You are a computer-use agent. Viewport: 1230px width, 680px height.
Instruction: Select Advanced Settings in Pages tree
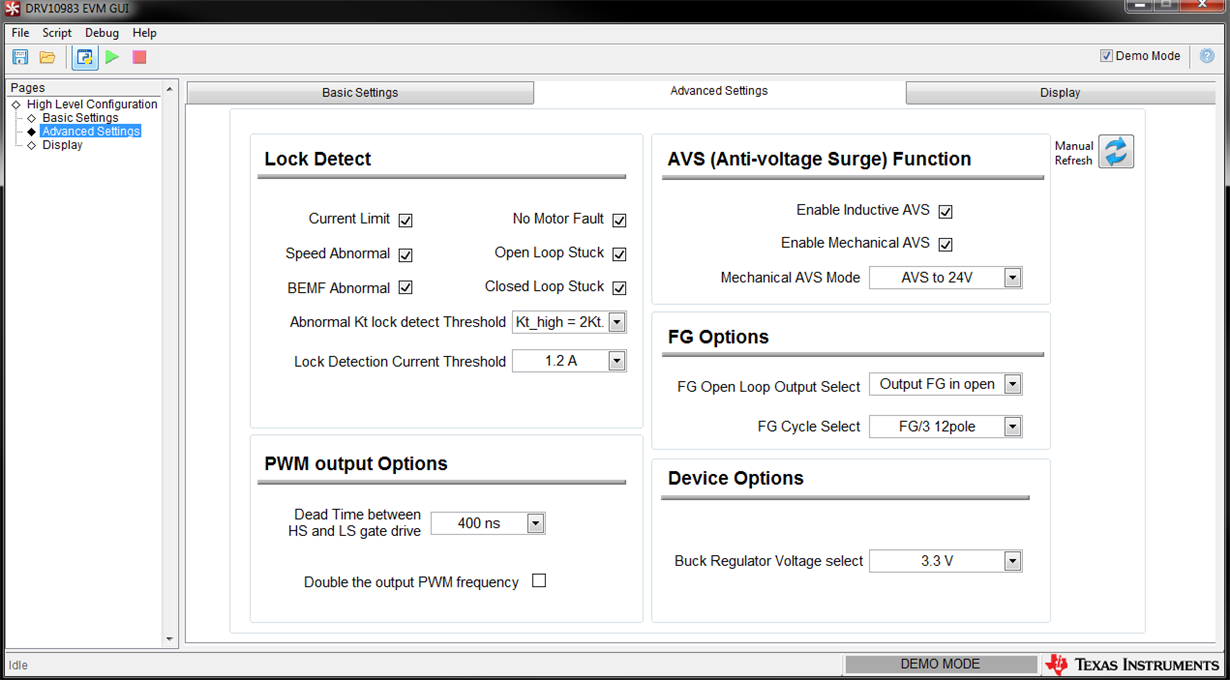click(x=91, y=131)
